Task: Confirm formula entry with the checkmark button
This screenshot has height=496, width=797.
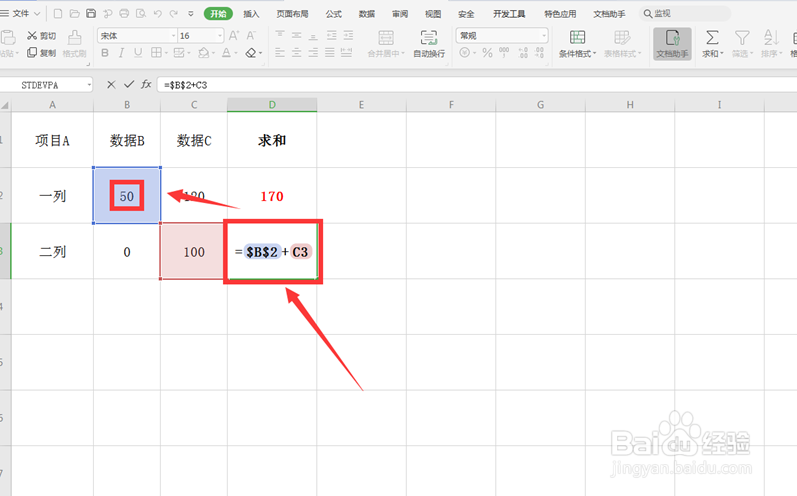Action: pos(129,85)
